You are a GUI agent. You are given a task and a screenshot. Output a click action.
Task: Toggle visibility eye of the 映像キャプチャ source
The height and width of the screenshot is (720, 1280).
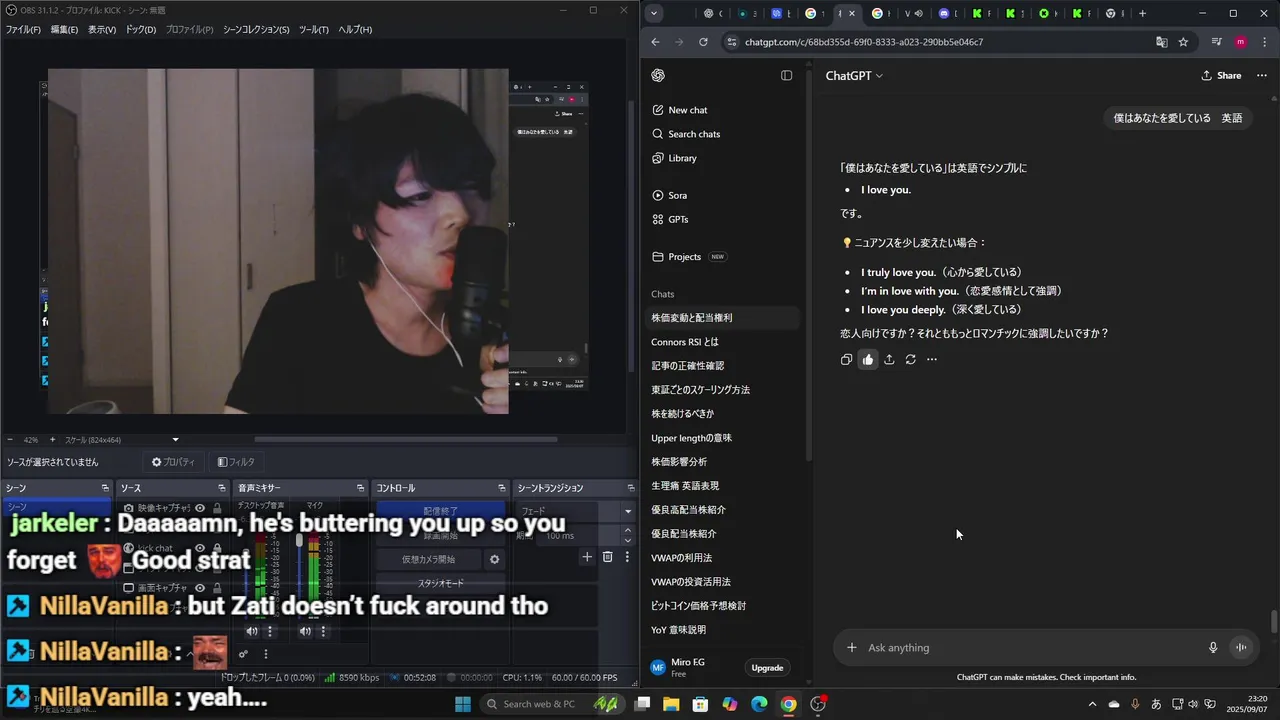tap(200, 509)
